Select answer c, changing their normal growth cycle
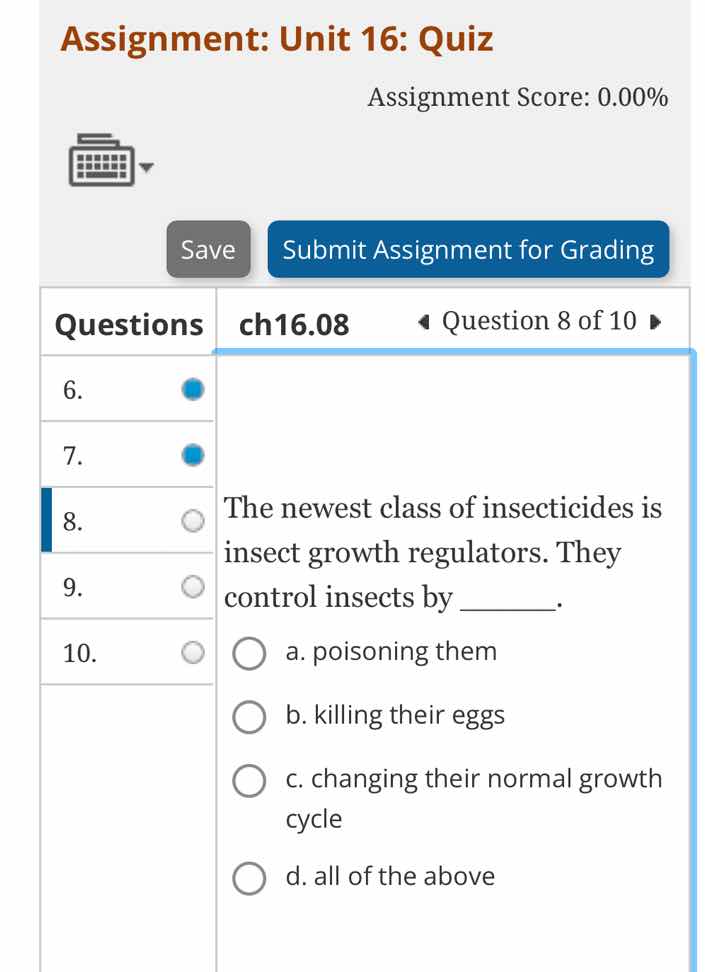Viewport: 705px width, 972px height. tap(249, 781)
